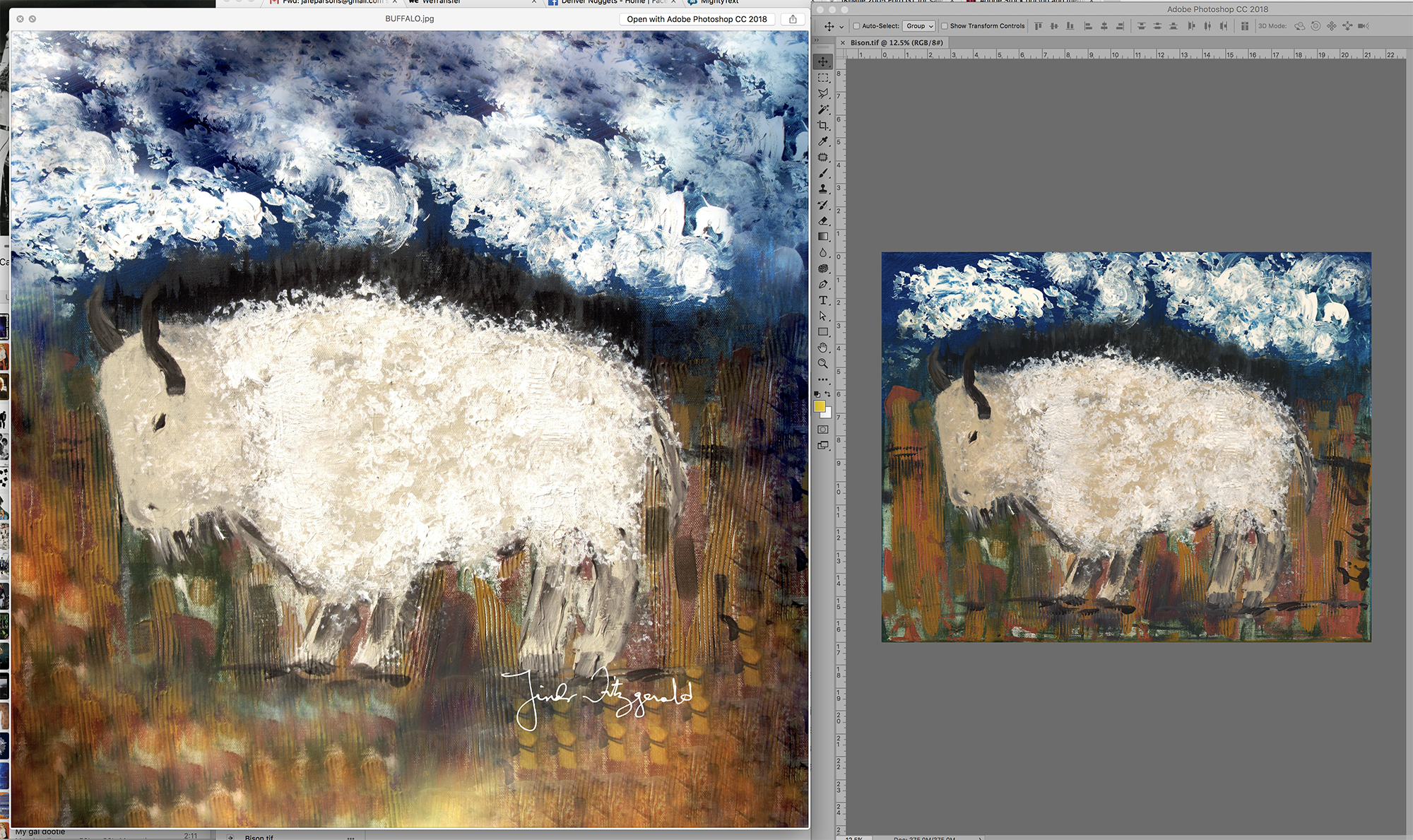1413x840 pixels.
Task: Toggle Quick Mask mode
Action: 823,430
